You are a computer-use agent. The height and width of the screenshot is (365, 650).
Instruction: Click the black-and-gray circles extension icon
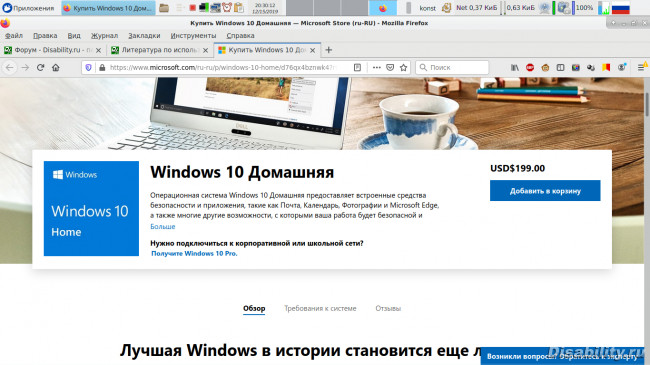tap(591, 67)
